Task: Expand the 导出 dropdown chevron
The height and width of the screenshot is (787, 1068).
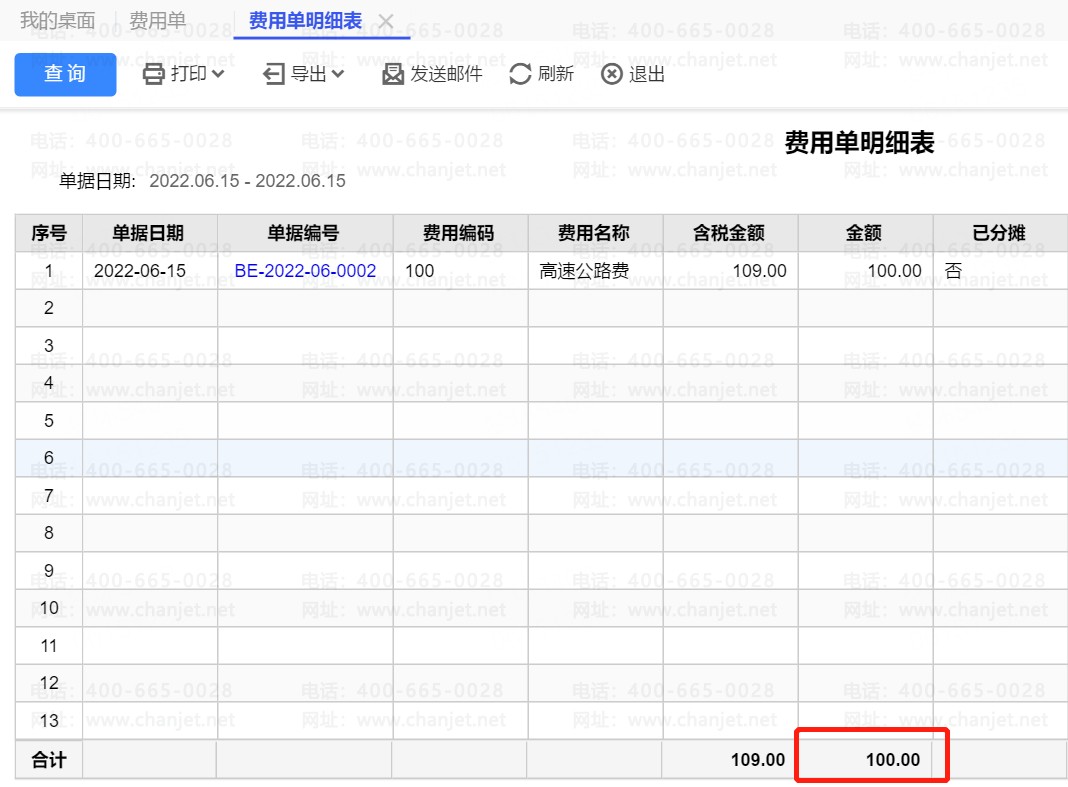Action: point(338,74)
